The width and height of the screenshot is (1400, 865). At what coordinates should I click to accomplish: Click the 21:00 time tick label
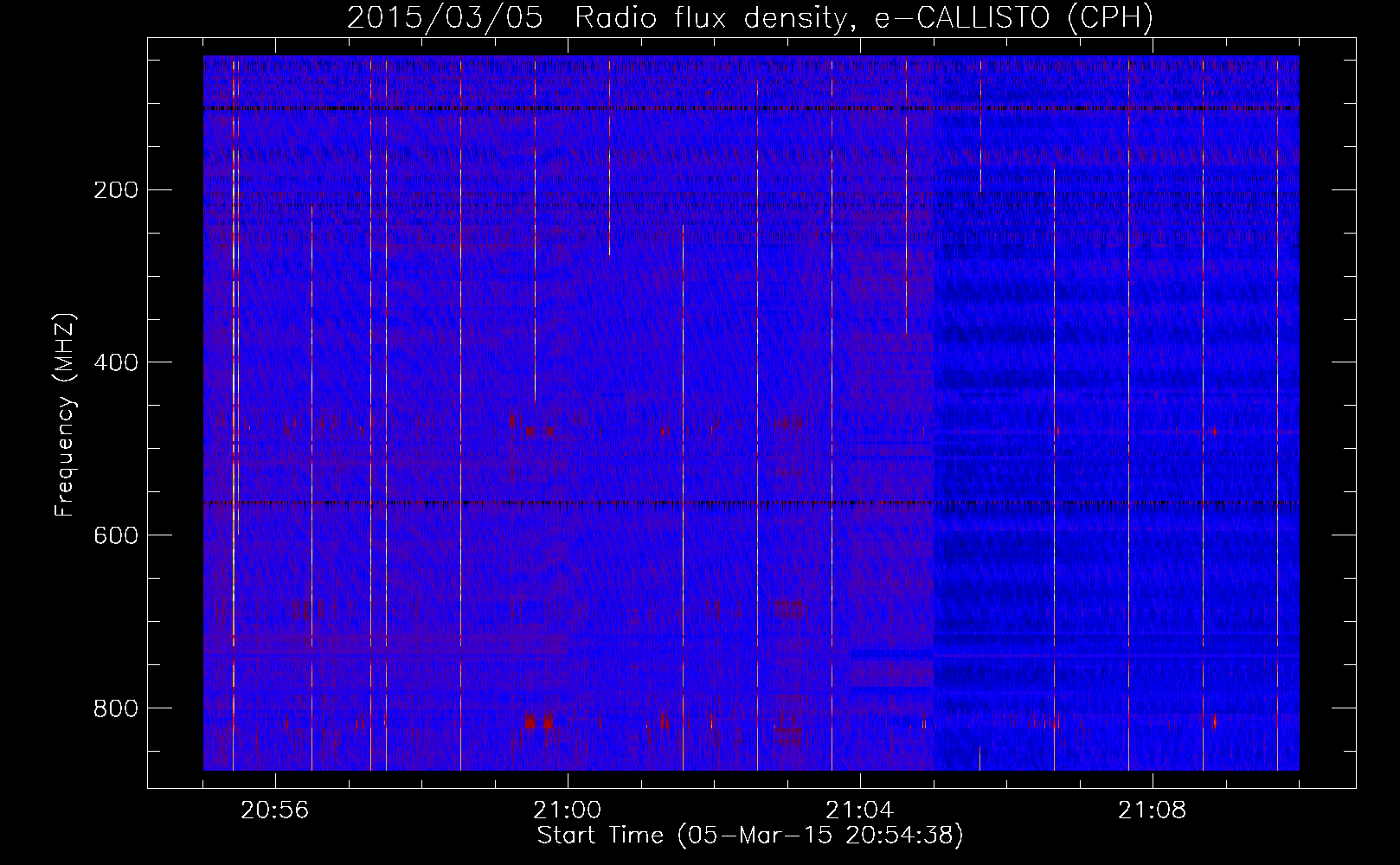point(568,811)
